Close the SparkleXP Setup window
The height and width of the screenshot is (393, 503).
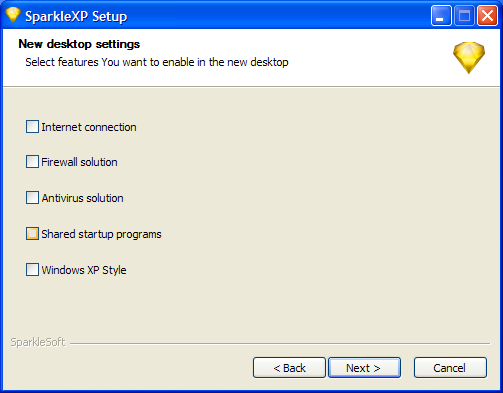tap(487, 16)
